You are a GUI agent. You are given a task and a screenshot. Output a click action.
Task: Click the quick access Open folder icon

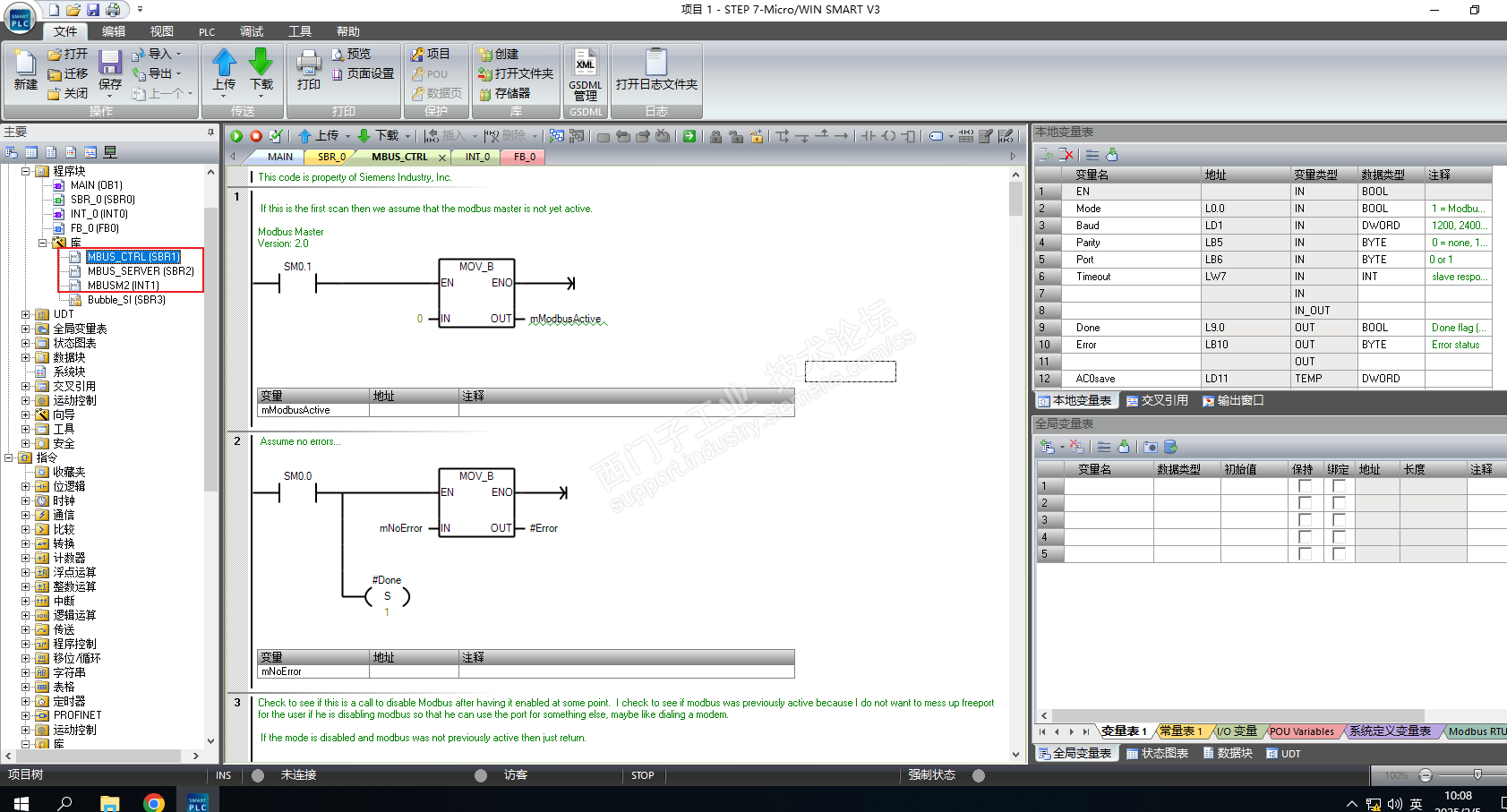tap(73, 10)
